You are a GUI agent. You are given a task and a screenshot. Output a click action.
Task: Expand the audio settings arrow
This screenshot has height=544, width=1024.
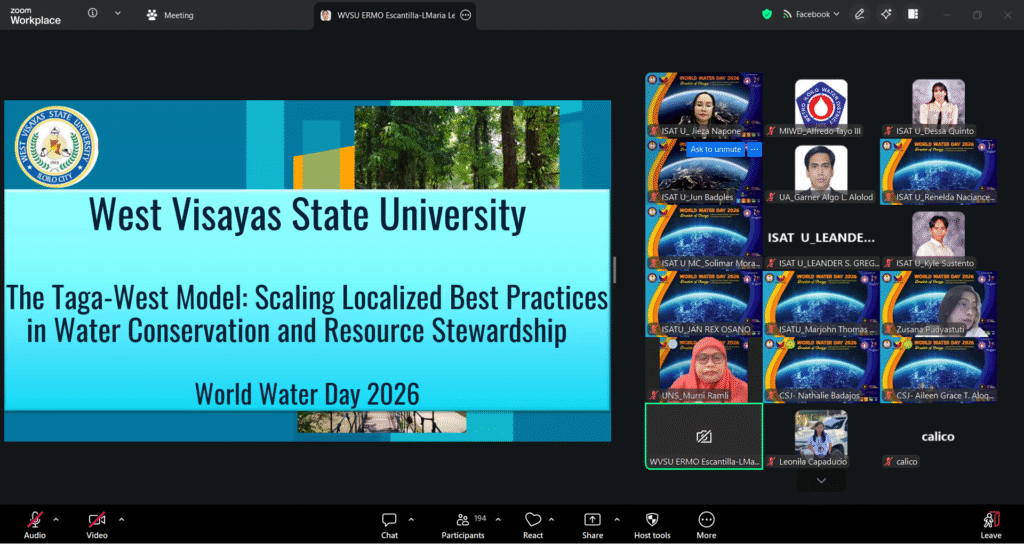coord(56,519)
